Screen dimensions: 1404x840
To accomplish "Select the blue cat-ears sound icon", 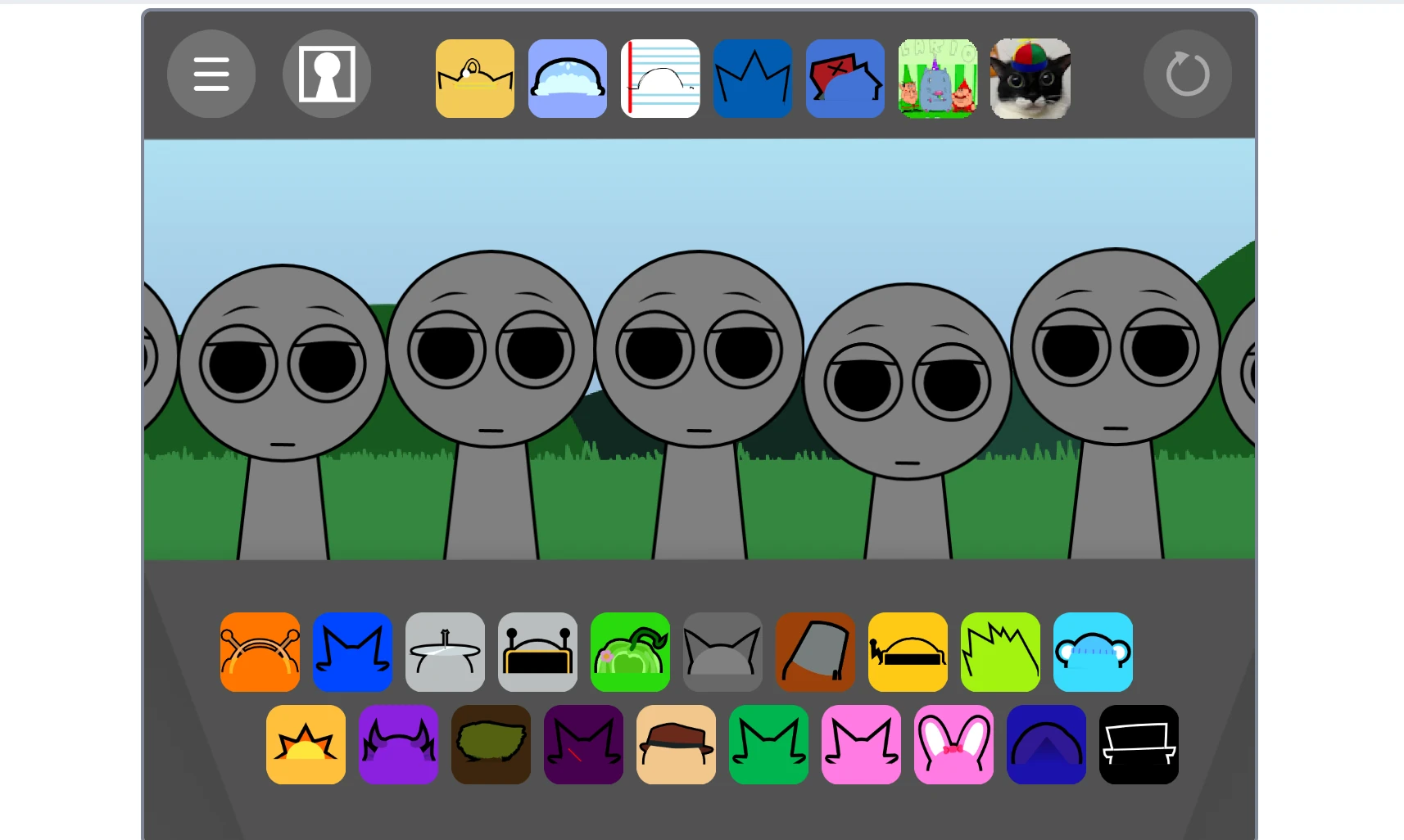I will (352, 652).
